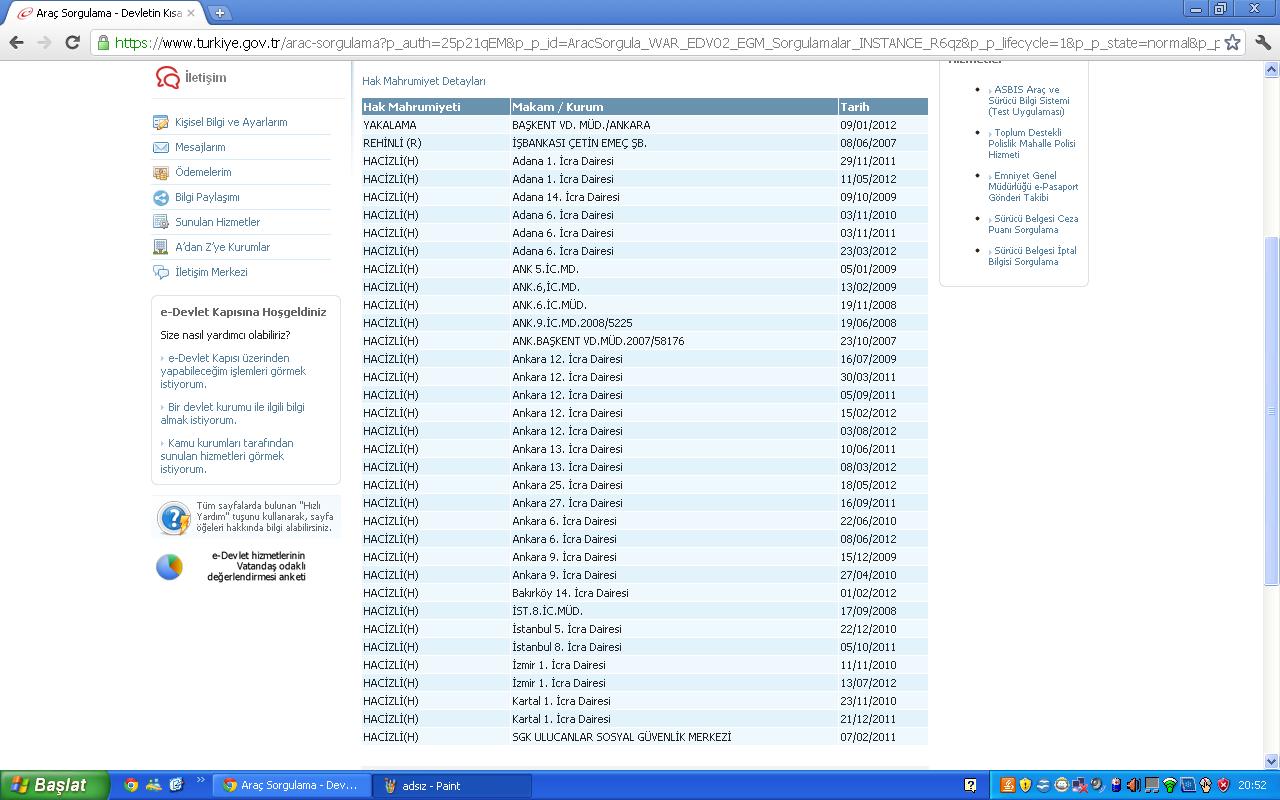Viewport: 1280px width, 800px height.
Task: Click the Kişisel Bilgi ve Ayarlarım icon
Action: coord(160,122)
